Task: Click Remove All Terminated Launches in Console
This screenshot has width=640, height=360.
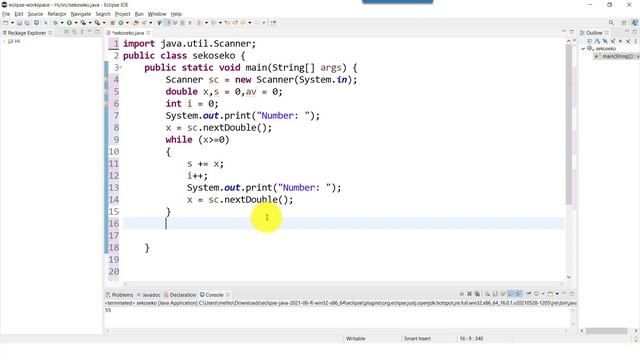Action: point(477,294)
